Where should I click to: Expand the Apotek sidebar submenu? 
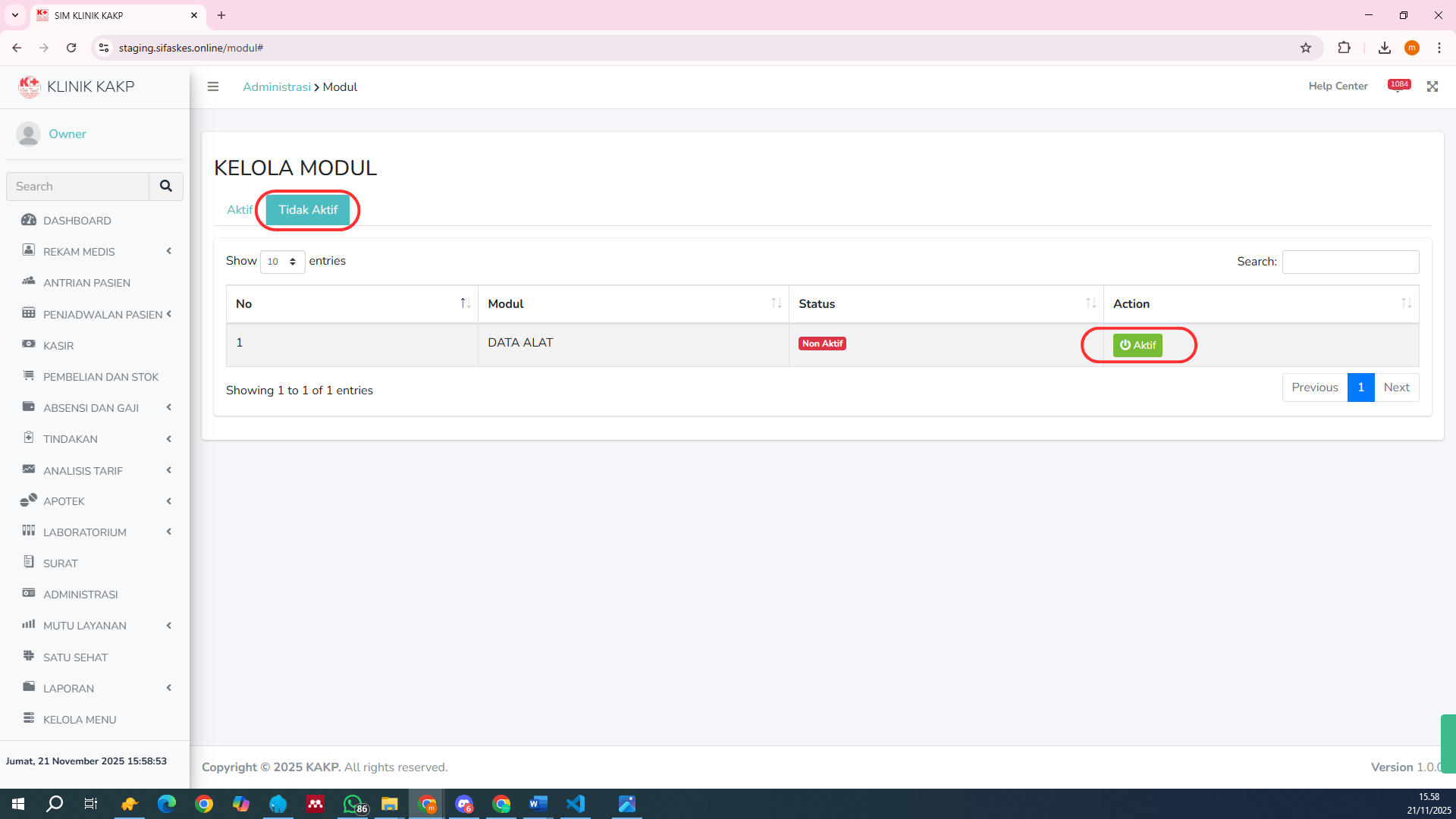[x=64, y=501]
